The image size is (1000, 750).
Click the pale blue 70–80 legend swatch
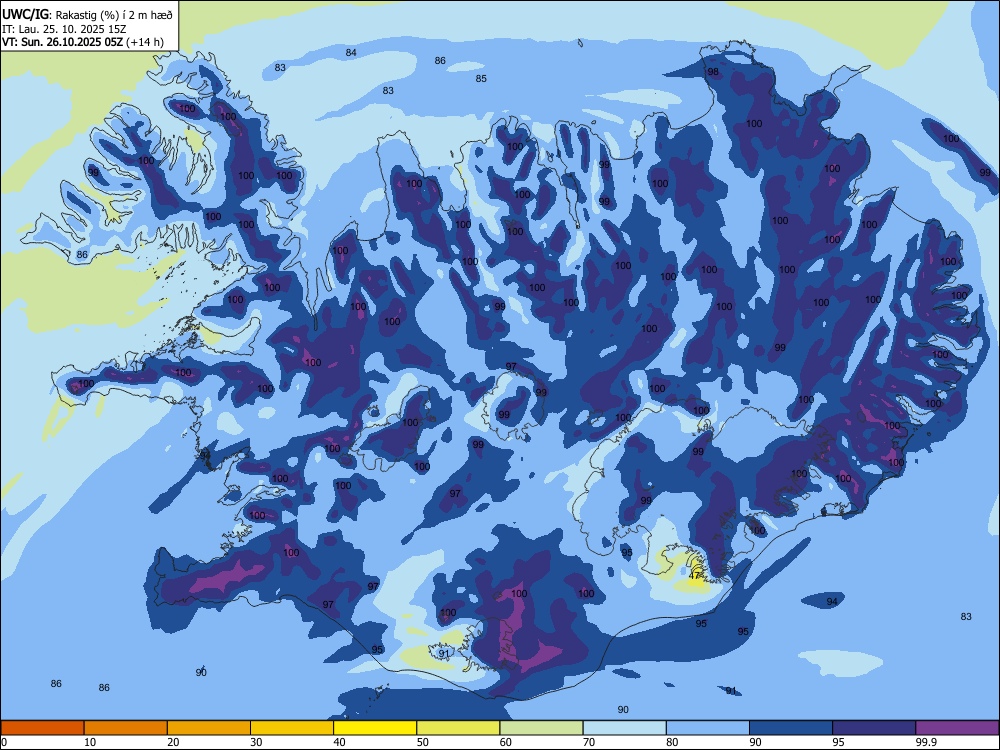(x=624, y=728)
